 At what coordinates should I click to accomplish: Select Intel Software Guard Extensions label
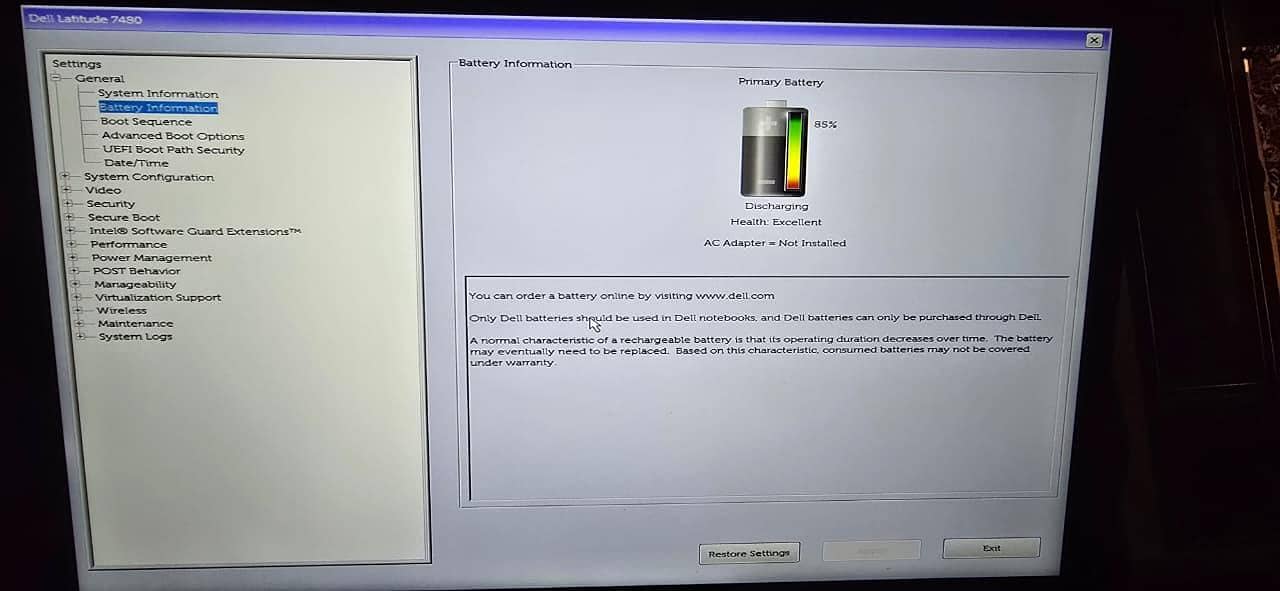(x=195, y=231)
